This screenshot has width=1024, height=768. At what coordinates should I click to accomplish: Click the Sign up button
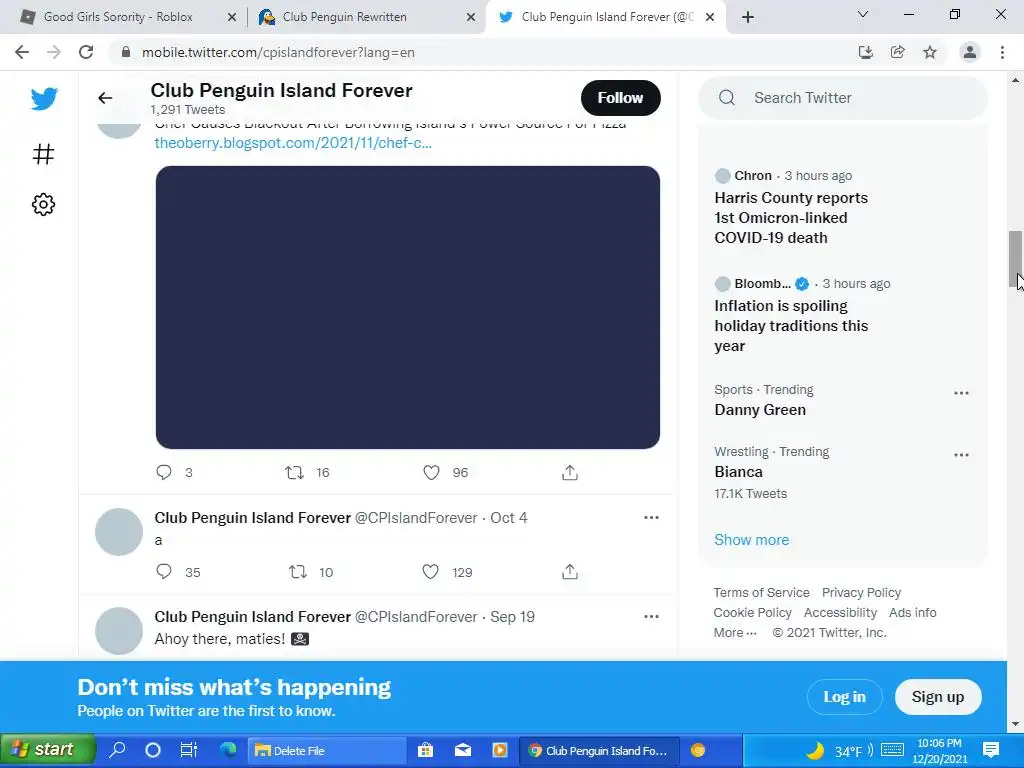pyautogui.click(x=938, y=697)
